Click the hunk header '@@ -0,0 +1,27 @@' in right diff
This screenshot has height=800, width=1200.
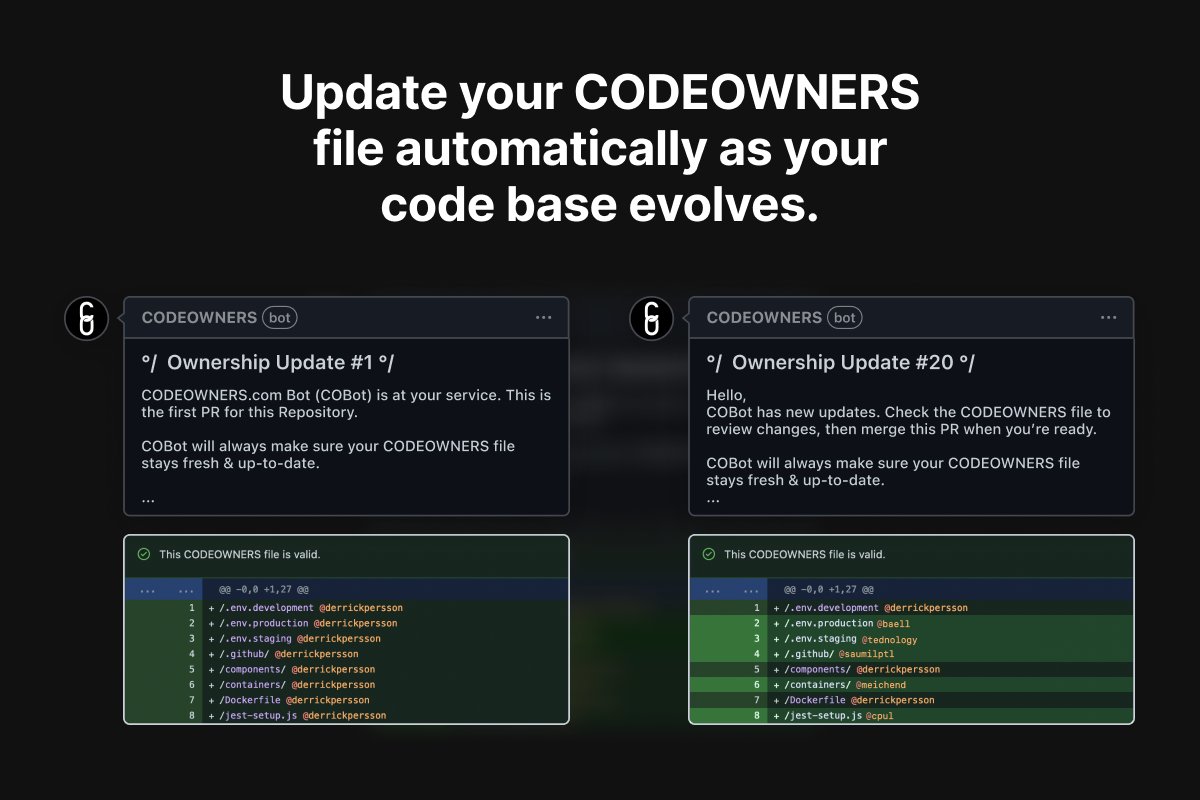pos(829,590)
